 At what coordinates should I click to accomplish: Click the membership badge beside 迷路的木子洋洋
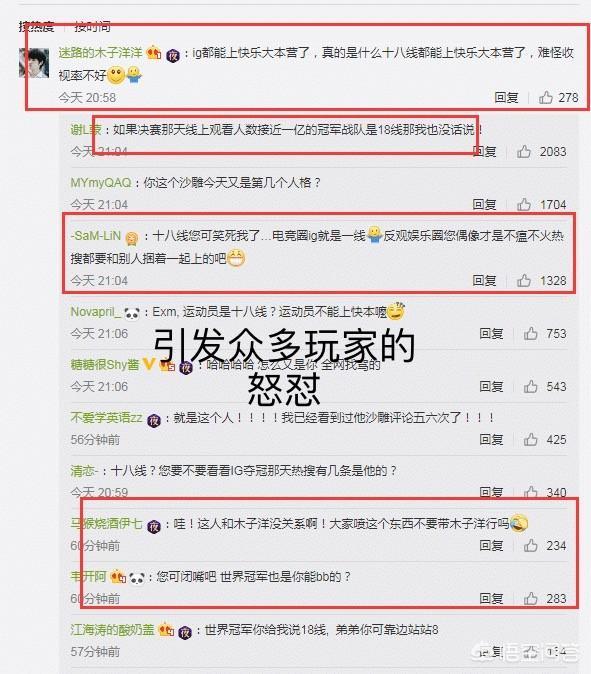tap(153, 53)
